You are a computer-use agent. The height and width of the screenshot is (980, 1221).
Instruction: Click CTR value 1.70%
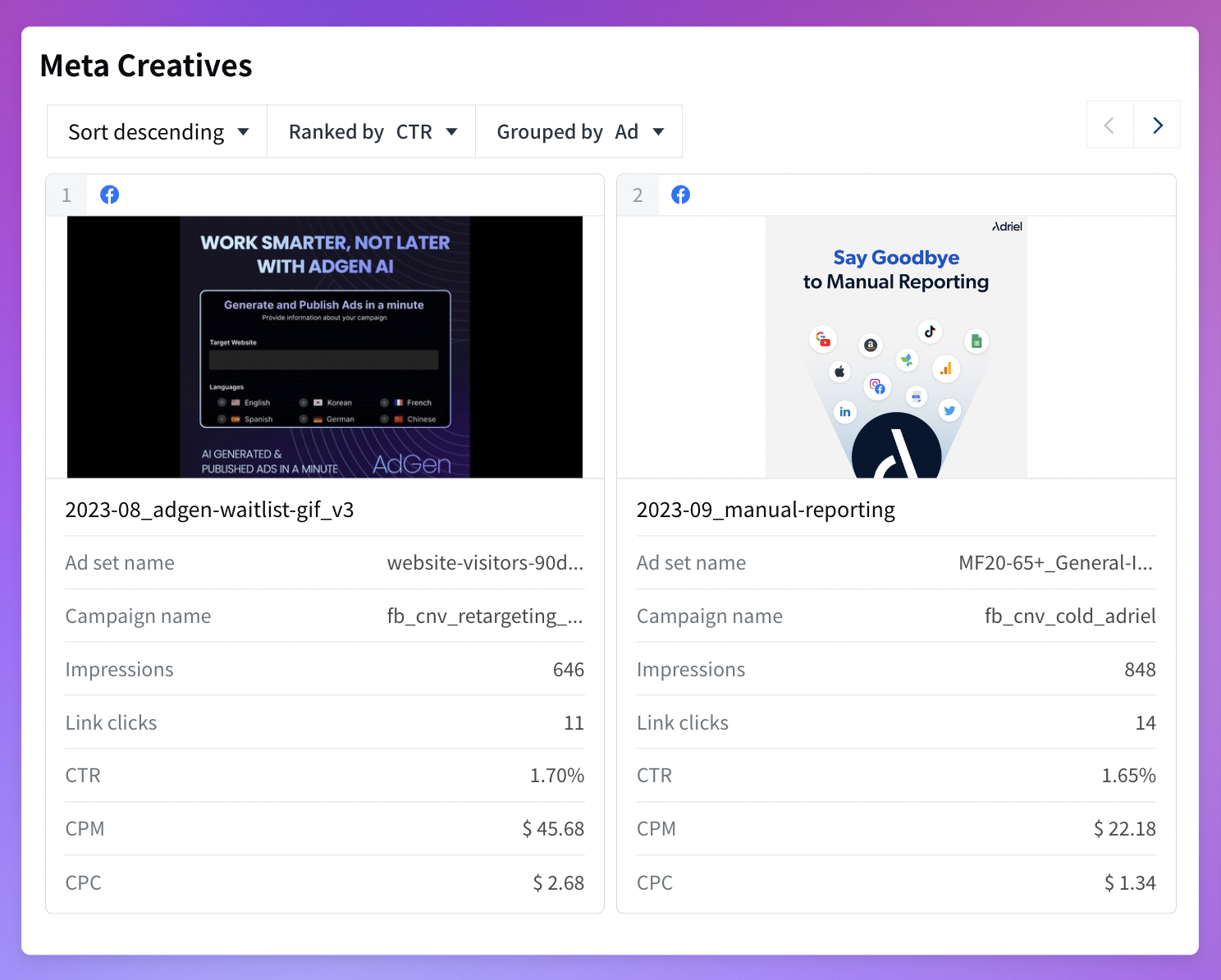[x=557, y=776]
